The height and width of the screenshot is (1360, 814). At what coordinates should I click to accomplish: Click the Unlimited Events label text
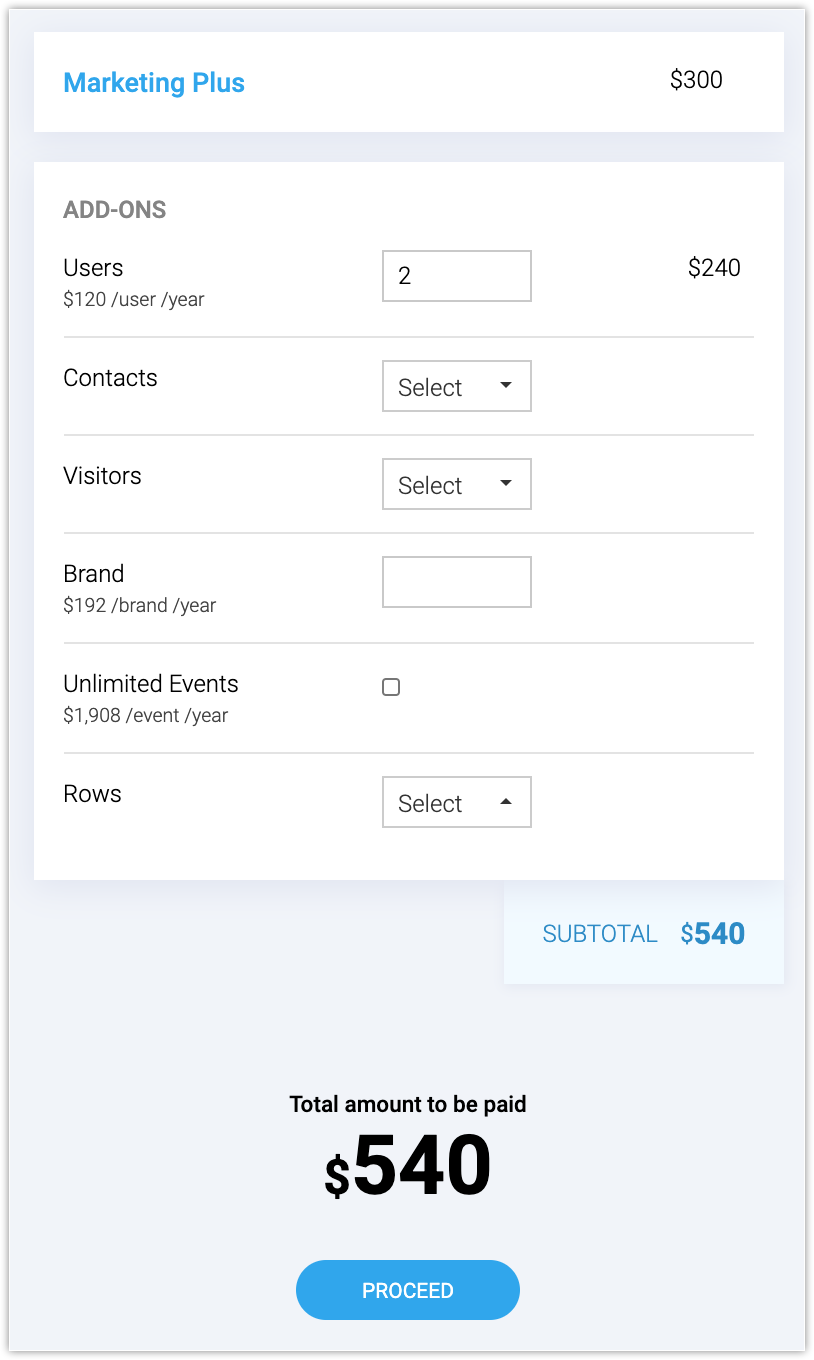pyautogui.click(x=151, y=684)
